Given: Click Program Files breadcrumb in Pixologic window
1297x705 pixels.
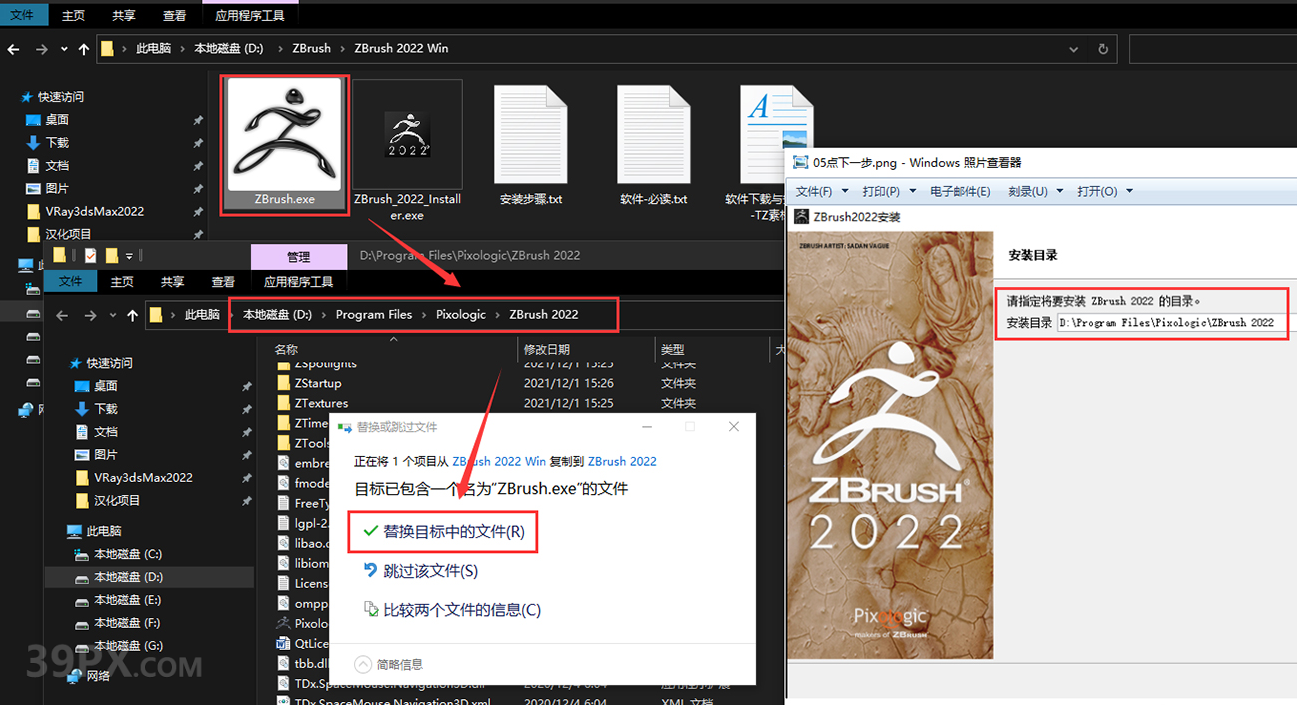Looking at the screenshot, I should pos(374,314).
